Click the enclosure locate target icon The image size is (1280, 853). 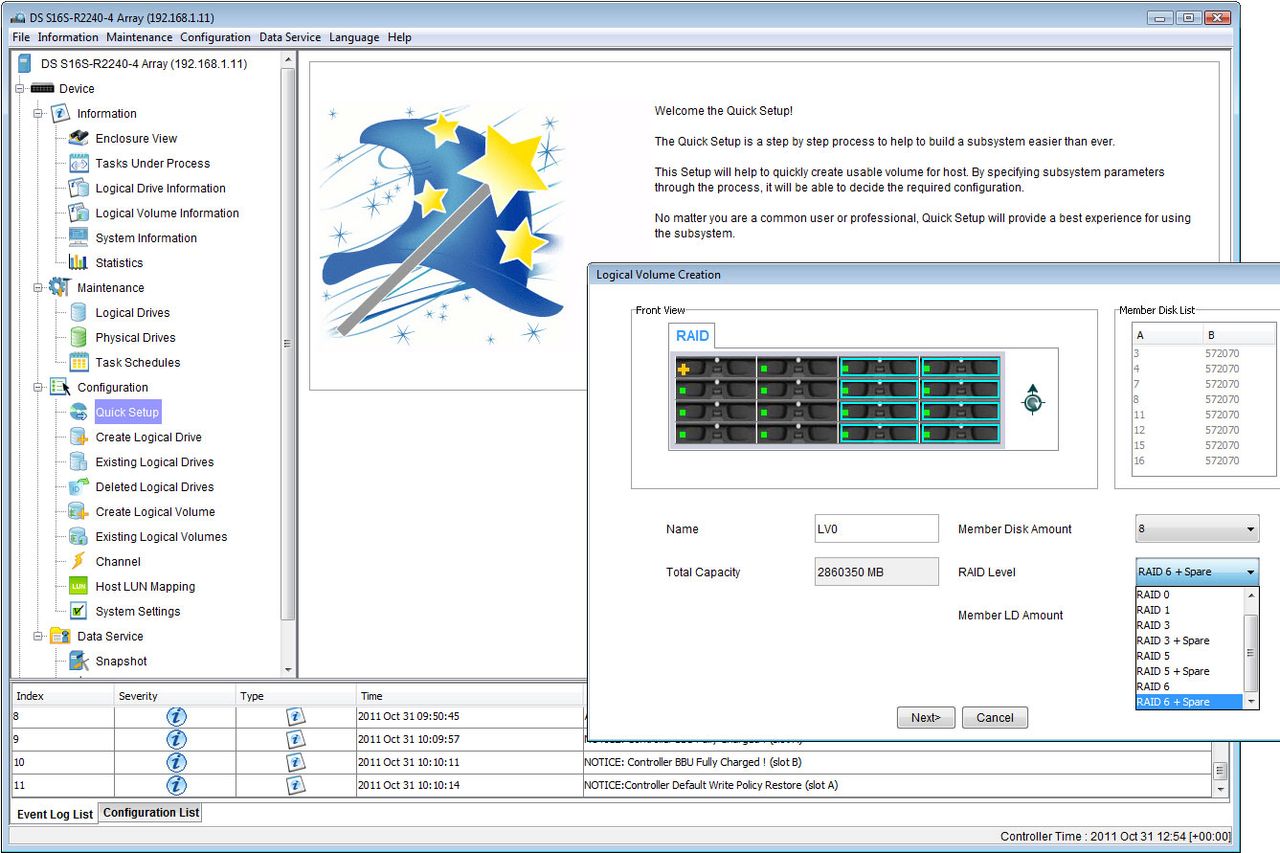tap(1033, 401)
